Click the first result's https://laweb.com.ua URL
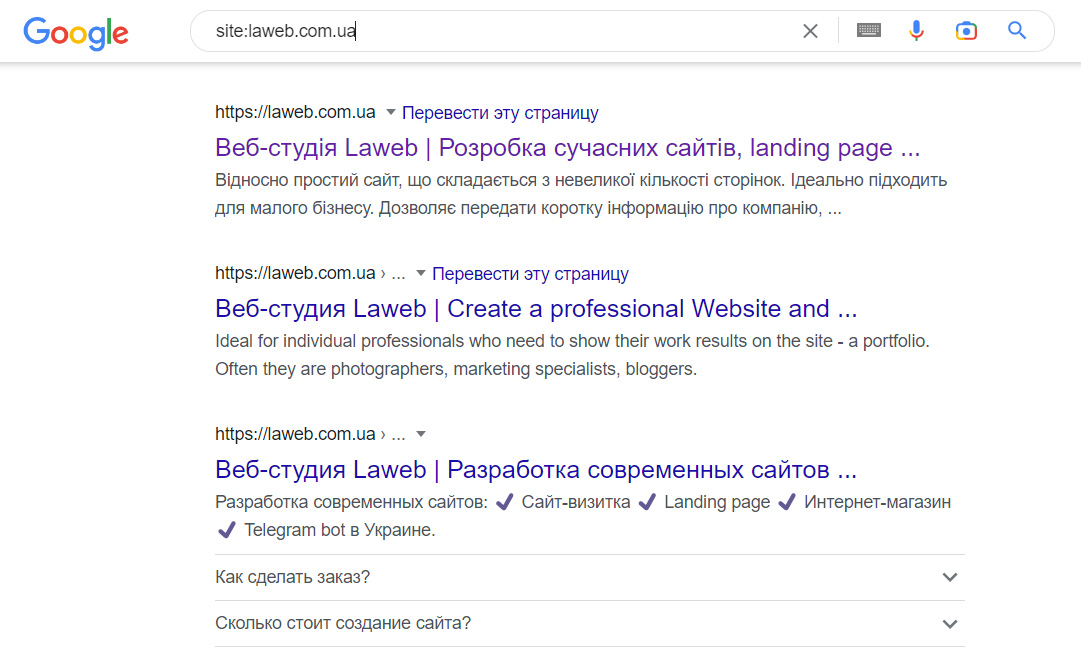Image resolution: width=1081 pixels, height=667 pixels. point(295,112)
